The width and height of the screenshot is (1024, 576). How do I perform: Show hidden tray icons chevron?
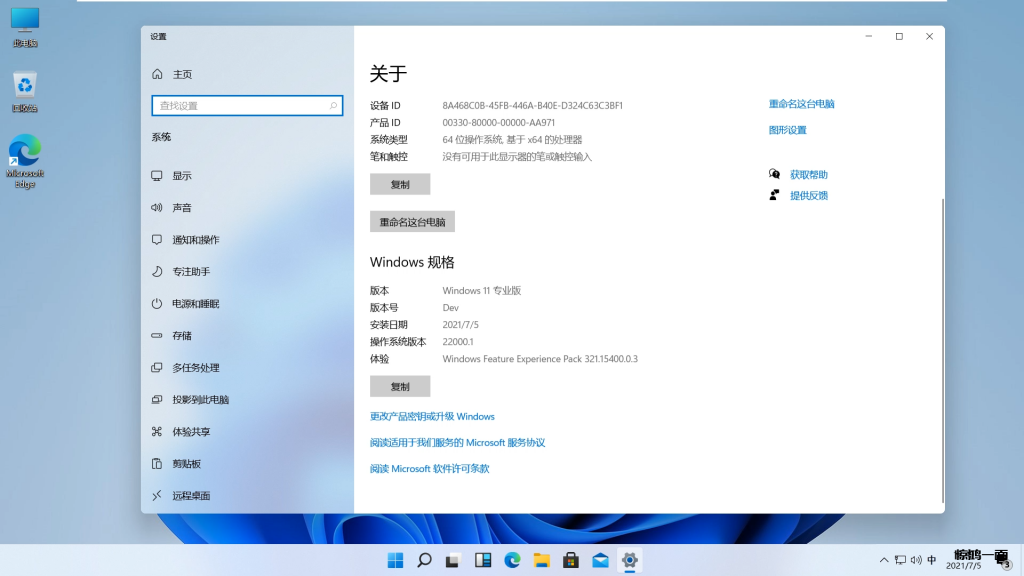click(x=884, y=560)
